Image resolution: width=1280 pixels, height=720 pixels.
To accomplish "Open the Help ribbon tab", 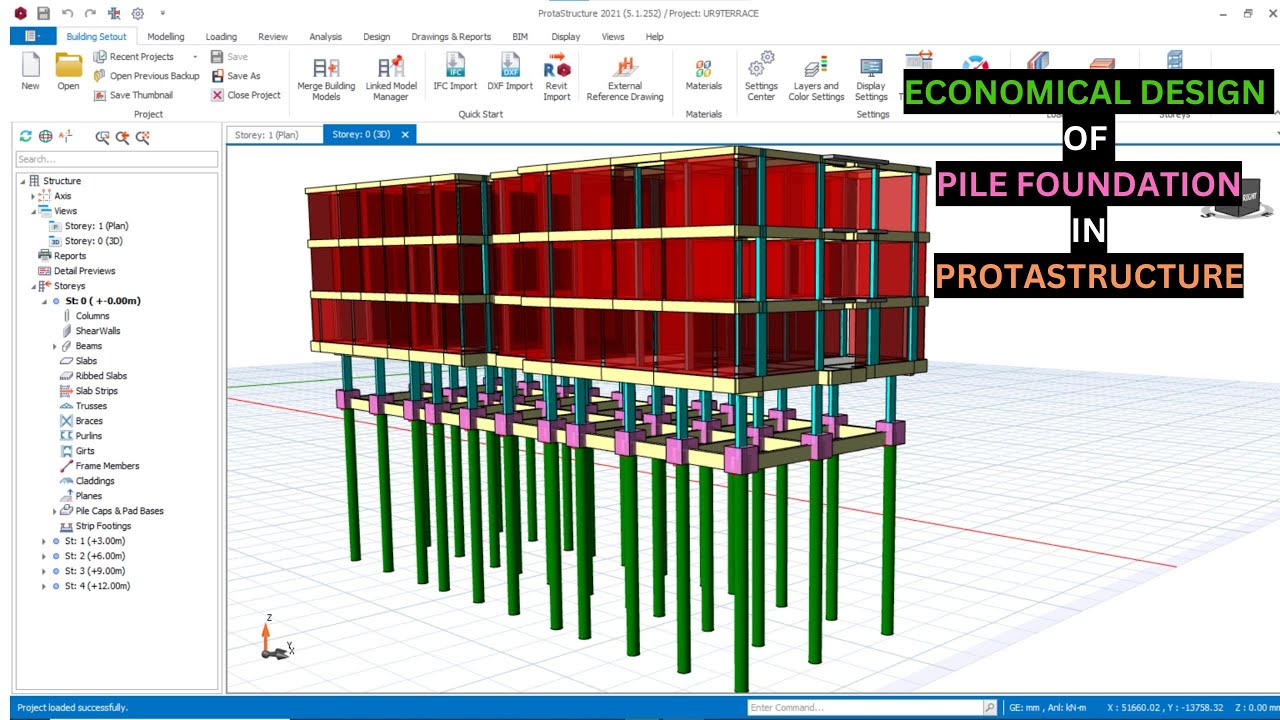I will [x=655, y=37].
